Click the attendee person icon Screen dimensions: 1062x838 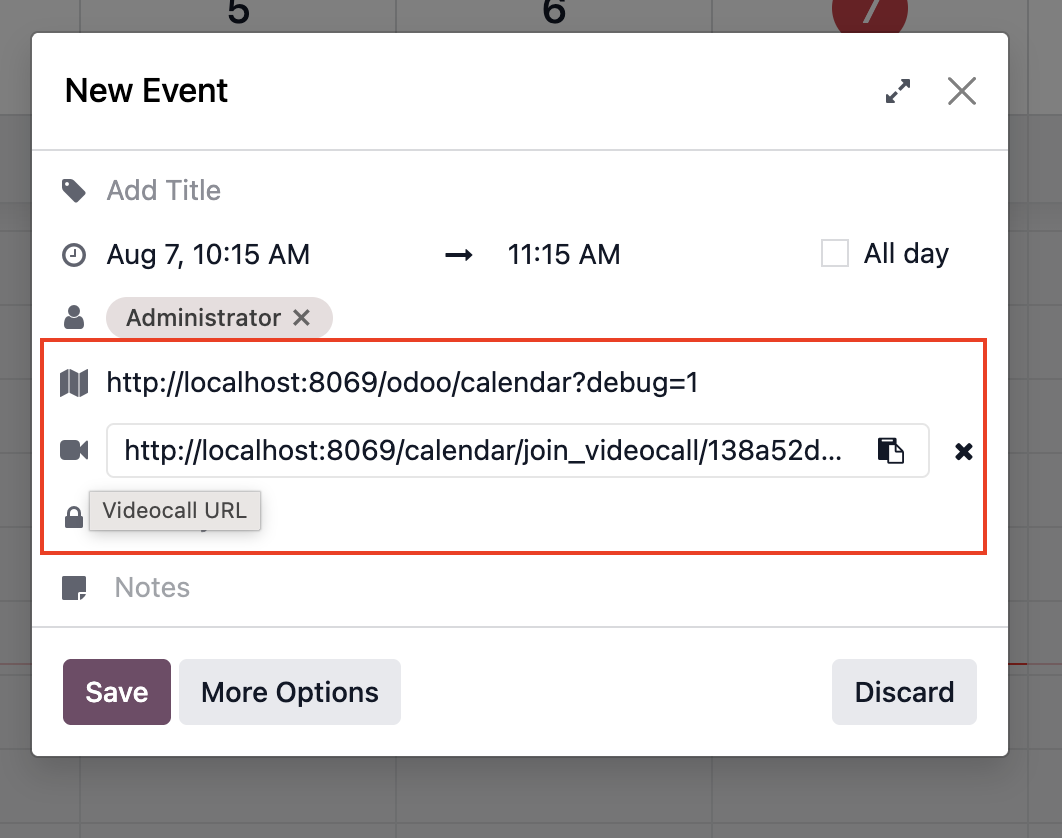[x=74, y=317]
